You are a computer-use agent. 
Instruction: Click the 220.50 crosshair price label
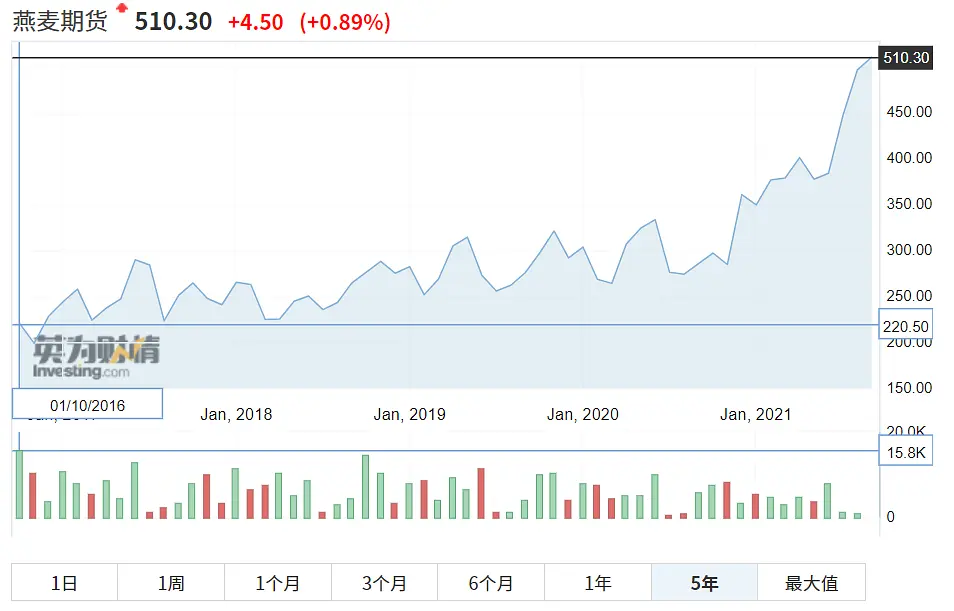906,326
